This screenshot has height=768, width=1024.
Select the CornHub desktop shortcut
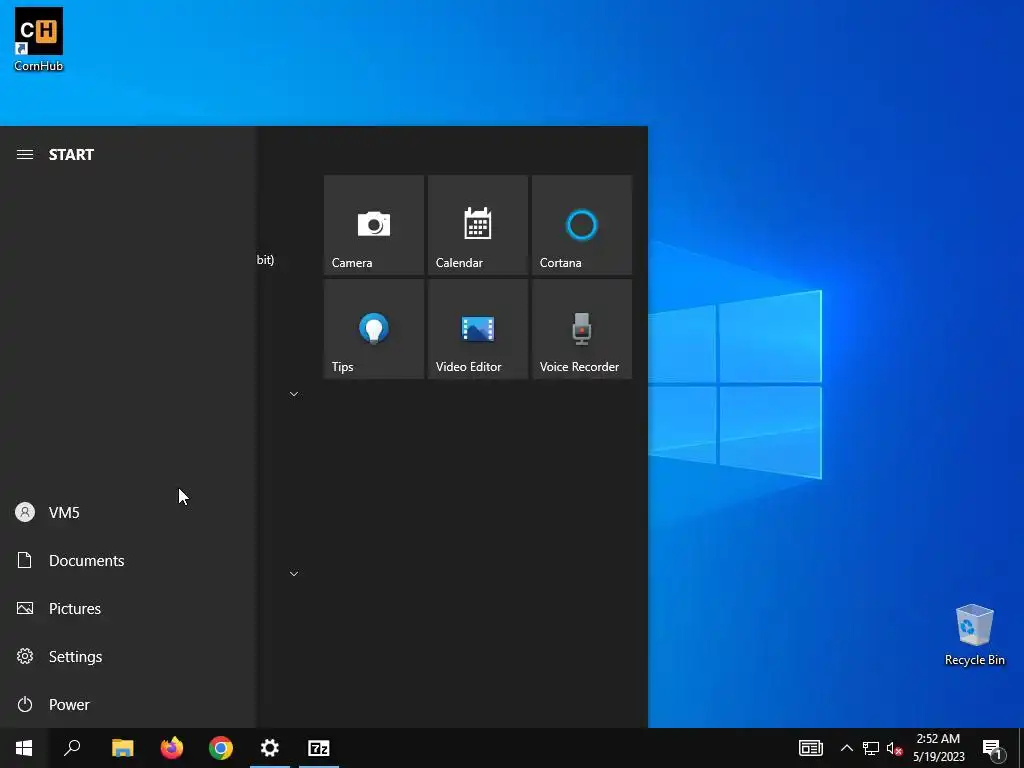click(39, 39)
